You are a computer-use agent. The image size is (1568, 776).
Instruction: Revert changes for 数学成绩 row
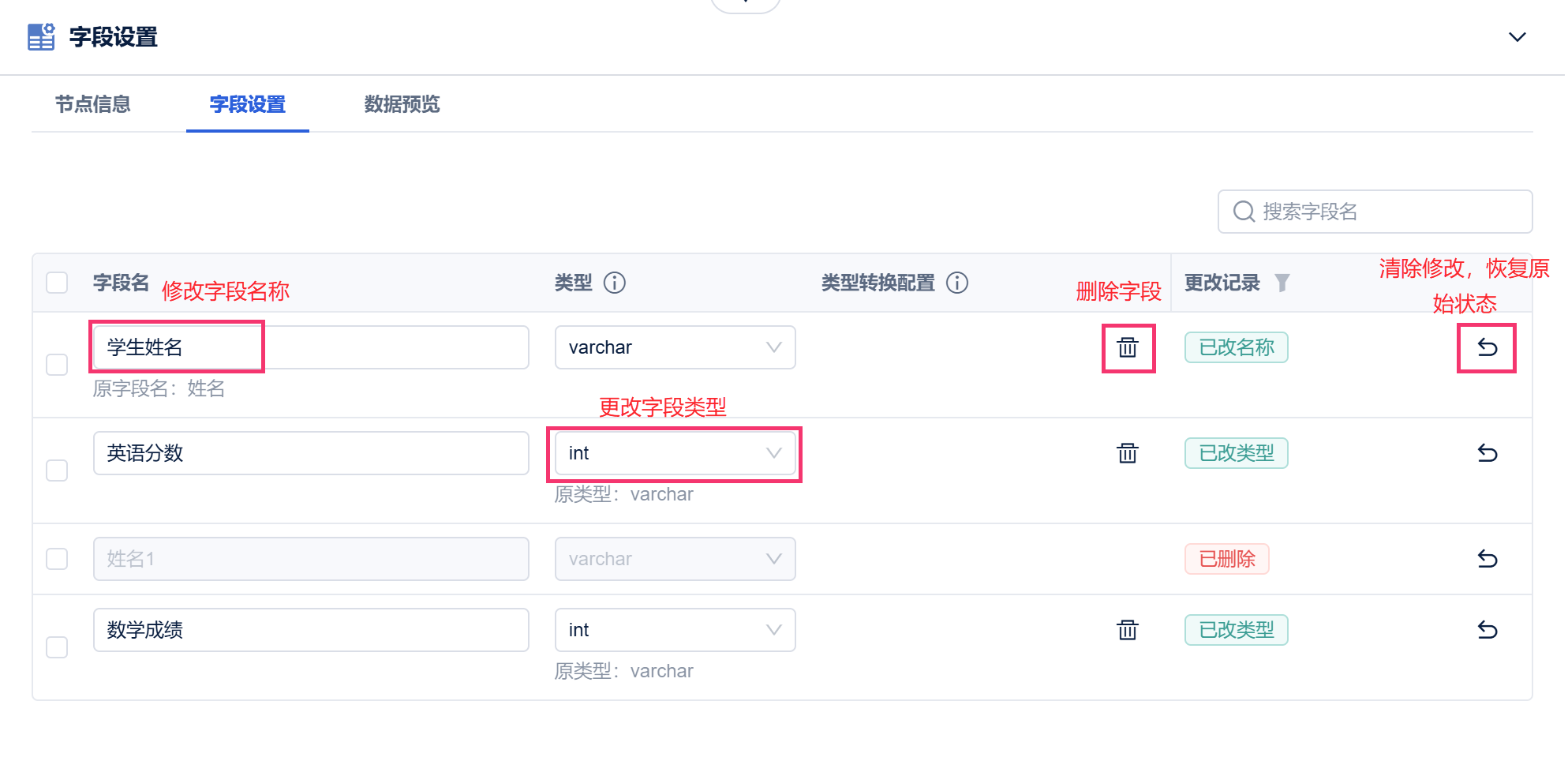(1487, 630)
